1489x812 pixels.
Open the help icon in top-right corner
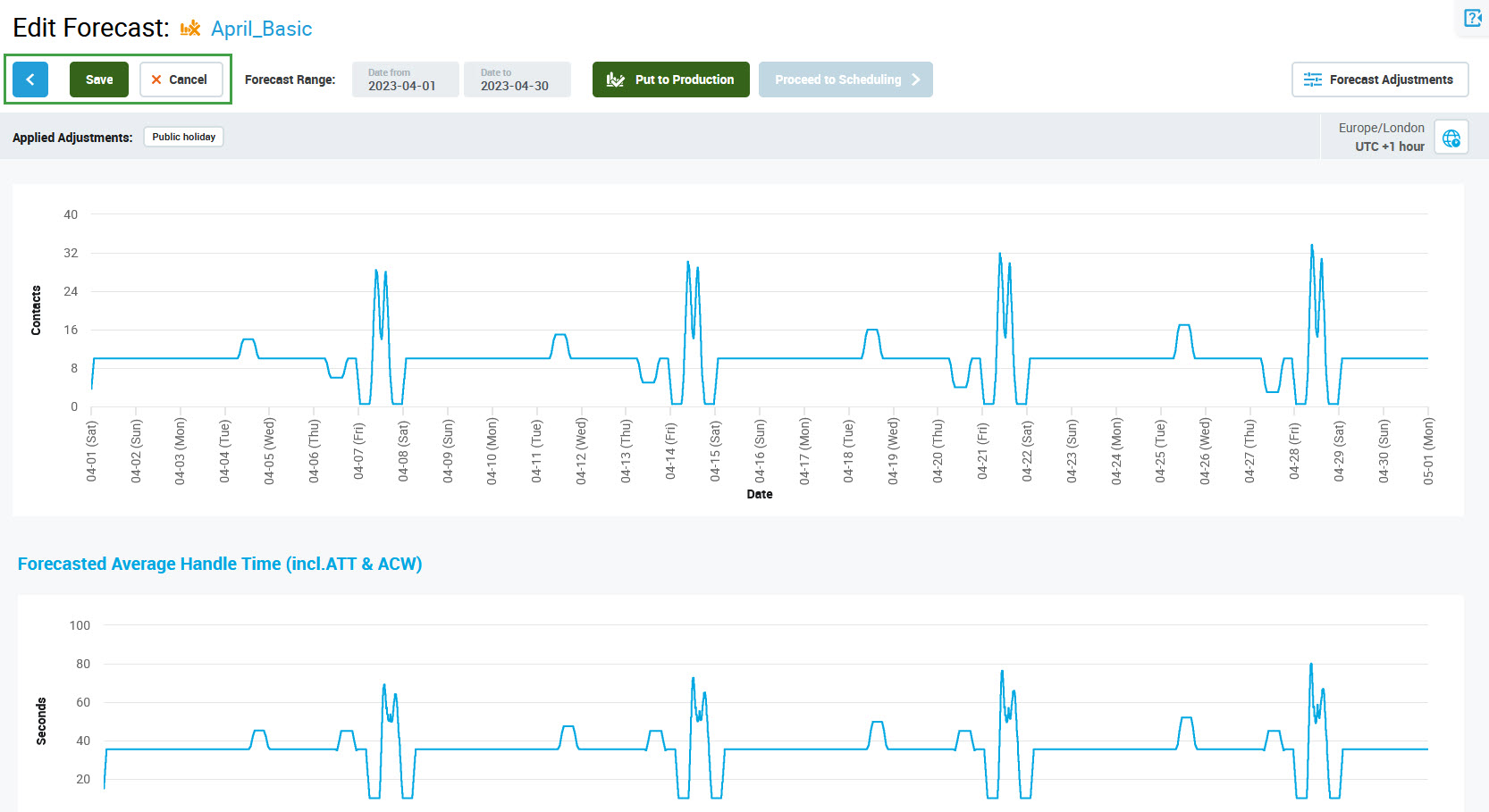pyautogui.click(x=1472, y=18)
